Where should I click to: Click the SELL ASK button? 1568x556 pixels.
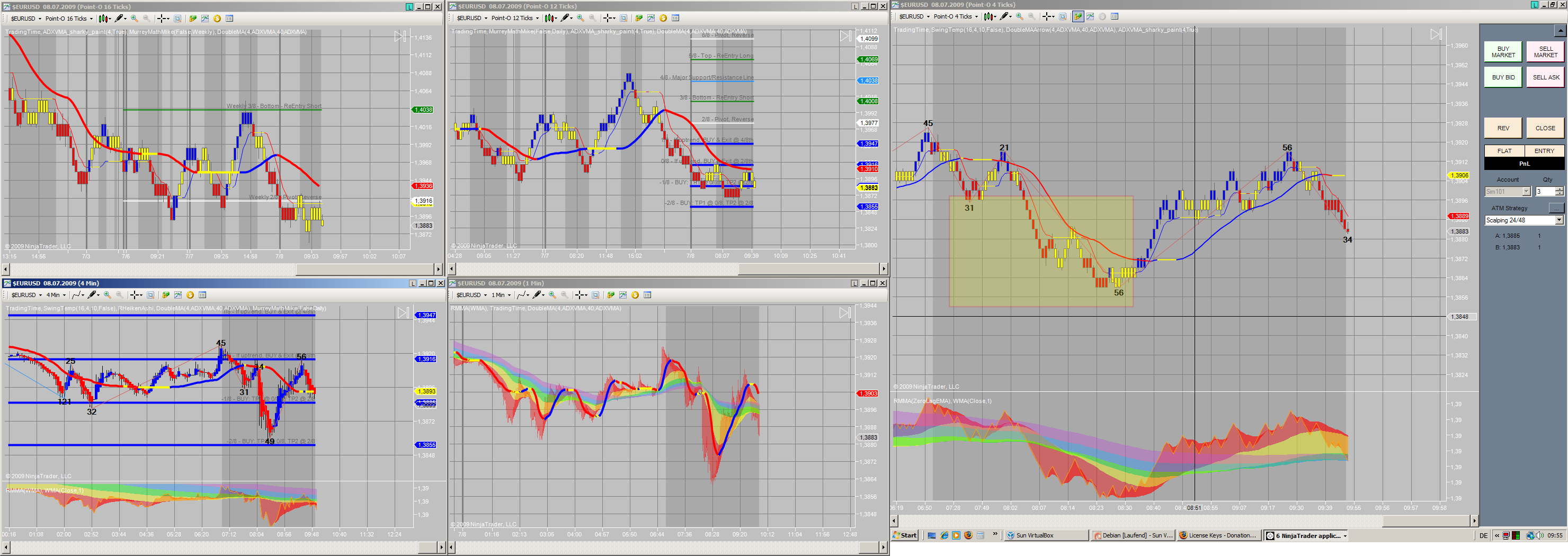[x=1545, y=77]
